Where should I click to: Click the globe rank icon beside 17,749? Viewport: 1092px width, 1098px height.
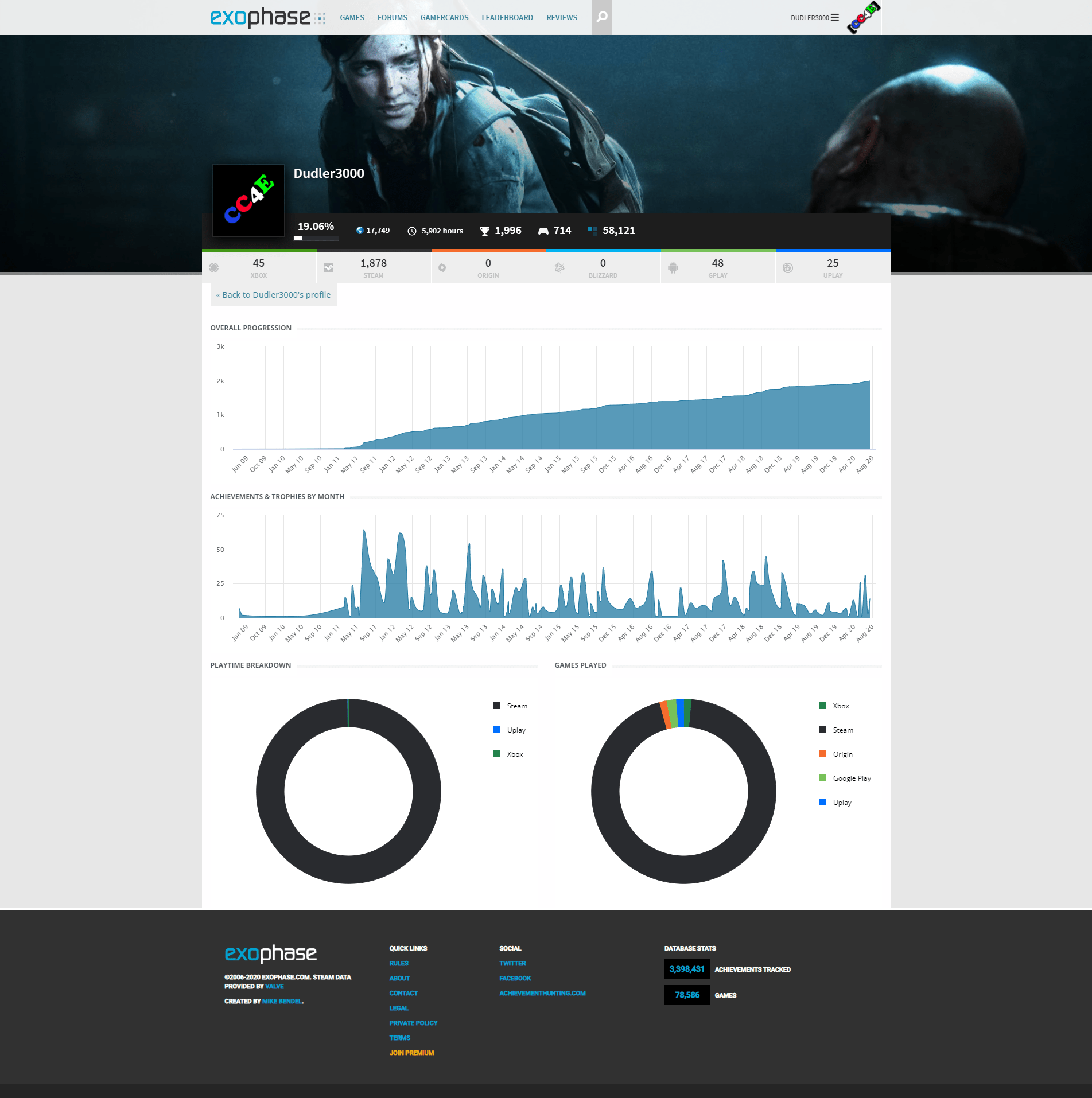click(360, 231)
